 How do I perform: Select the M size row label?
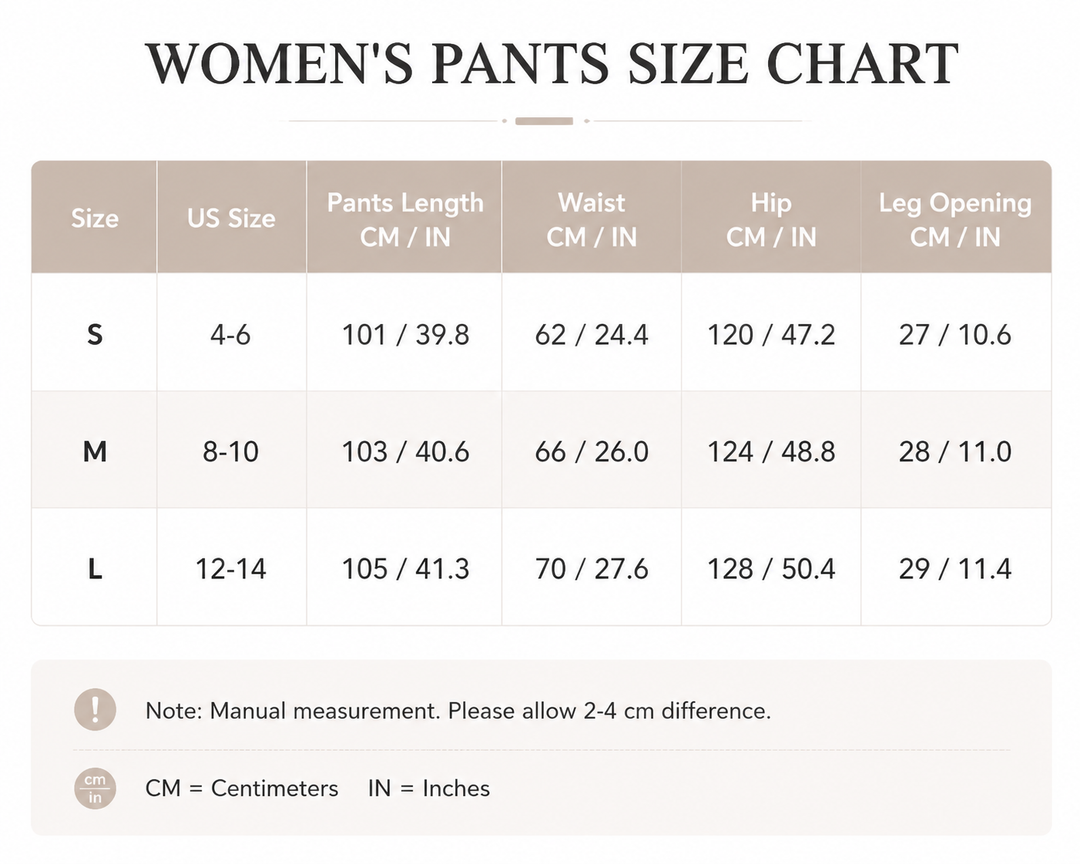(95, 452)
